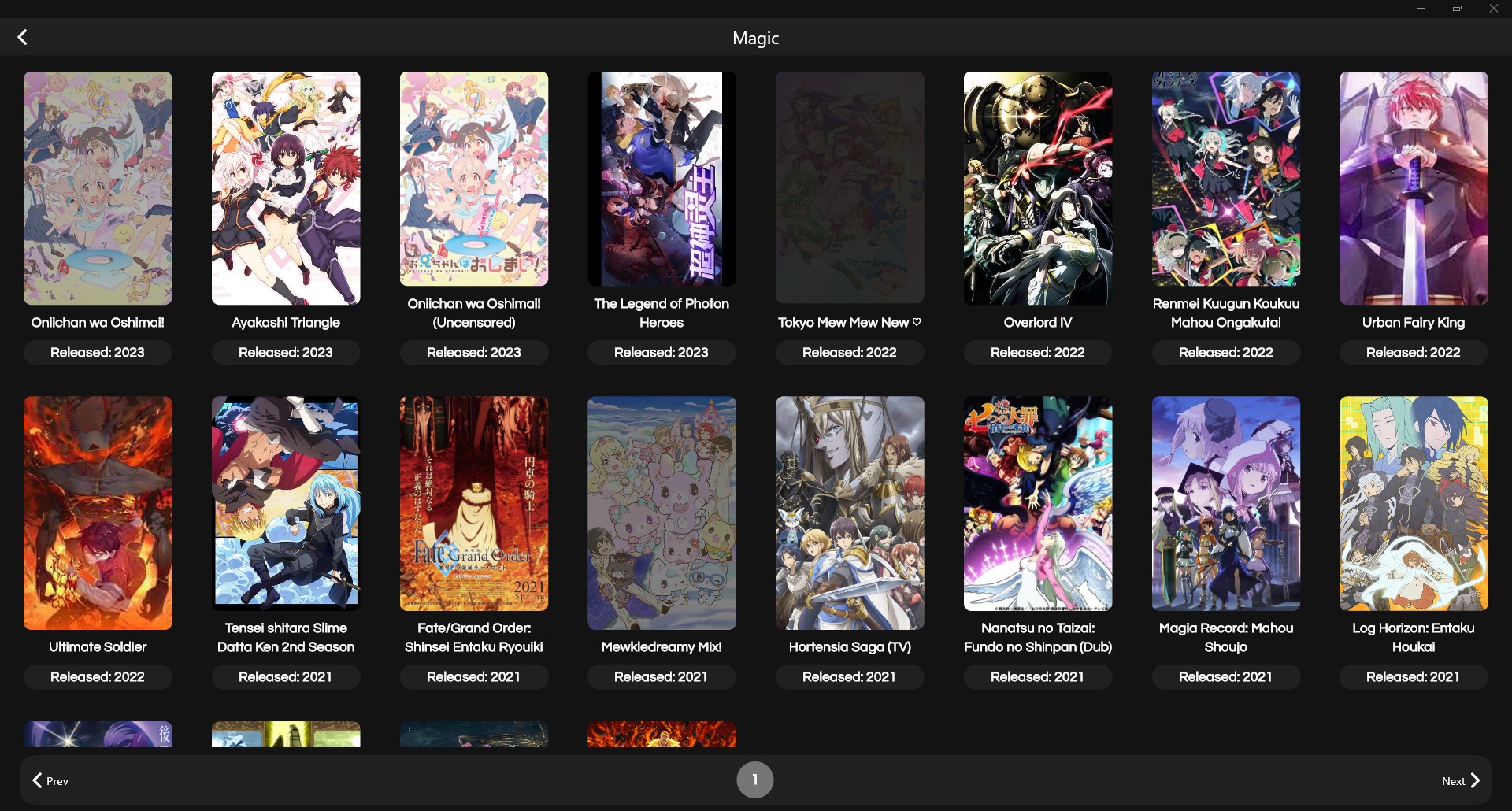Open Renmei Kuugun Koukuu Mahou Ongakutai poster

(x=1226, y=179)
